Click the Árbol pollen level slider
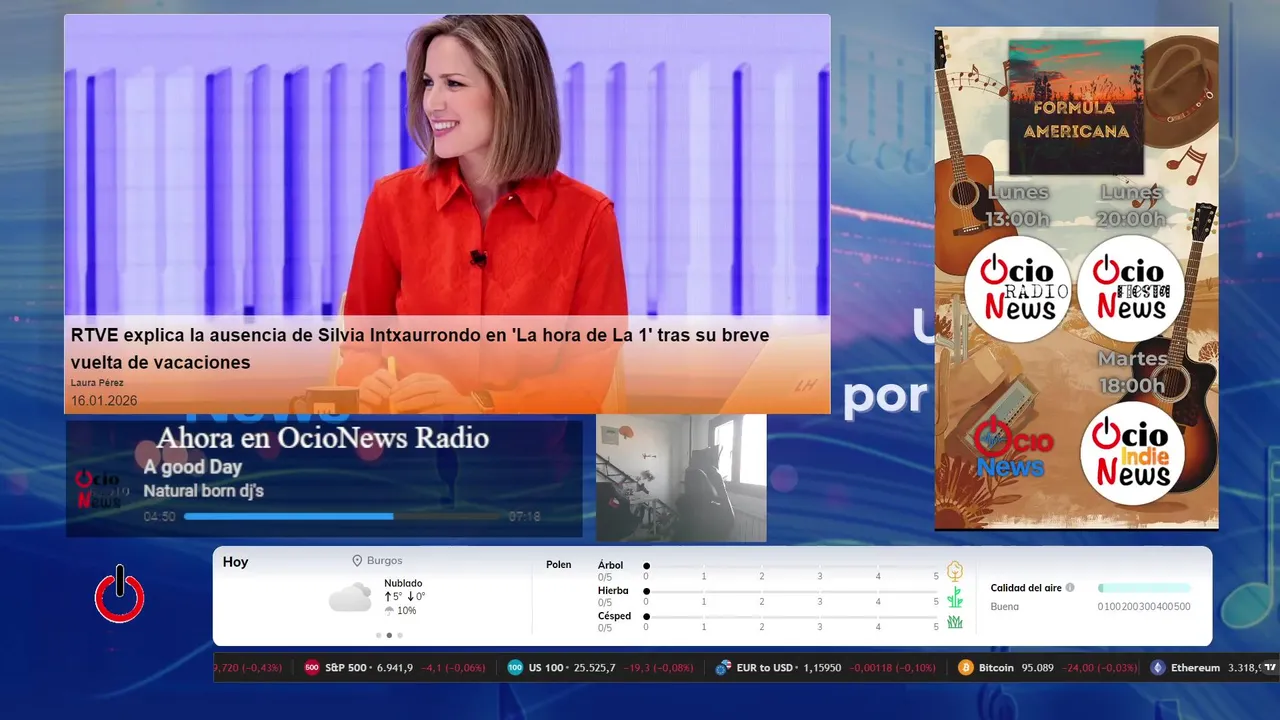 [x=791, y=566]
